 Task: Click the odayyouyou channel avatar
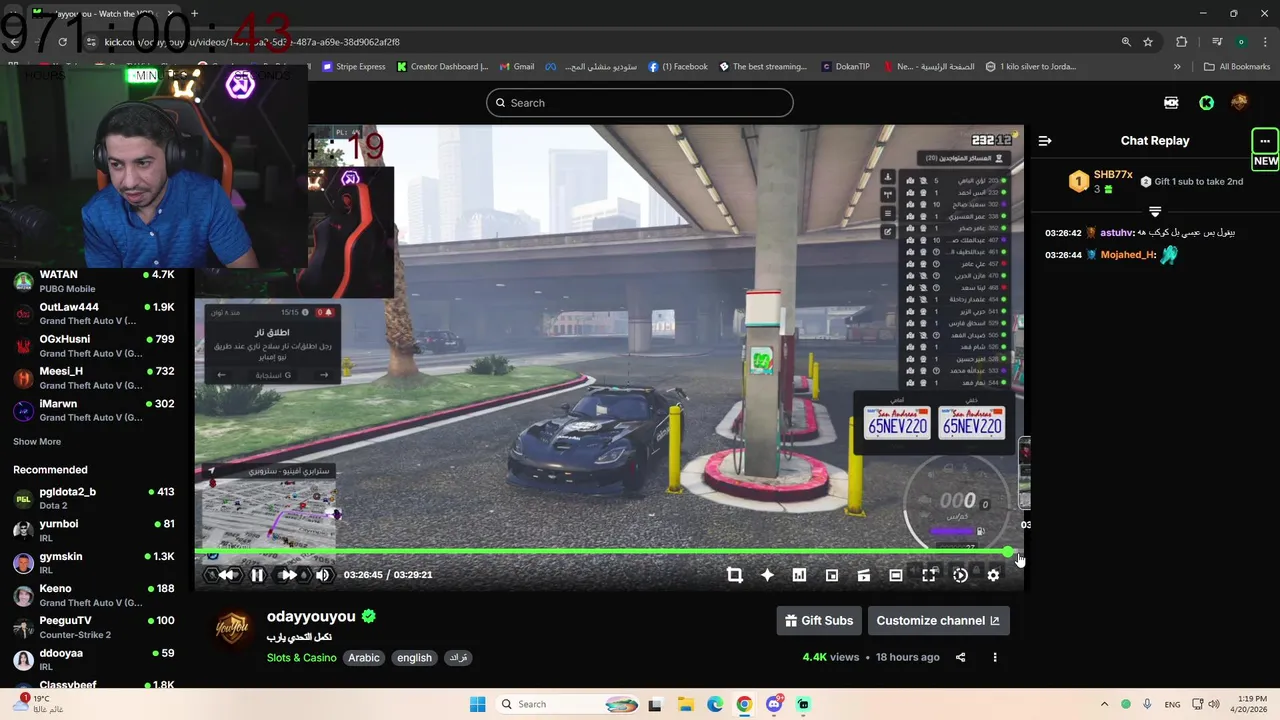pos(232,629)
